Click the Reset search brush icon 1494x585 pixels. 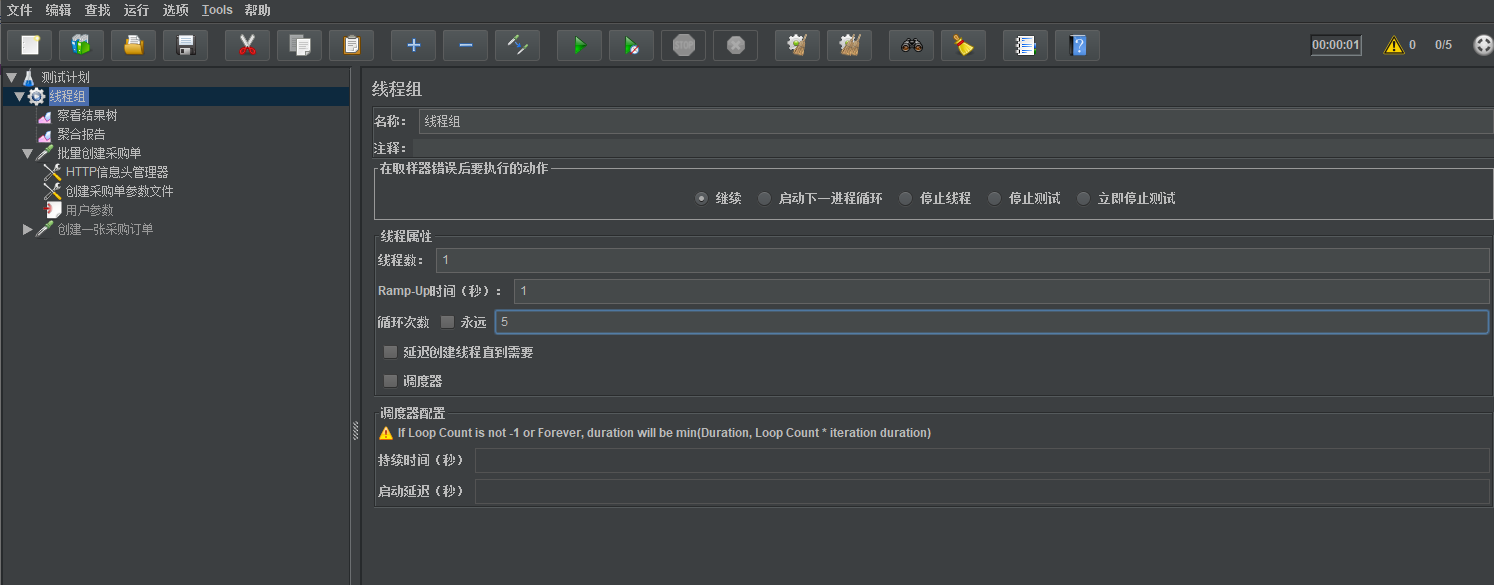[x=963, y=45]
